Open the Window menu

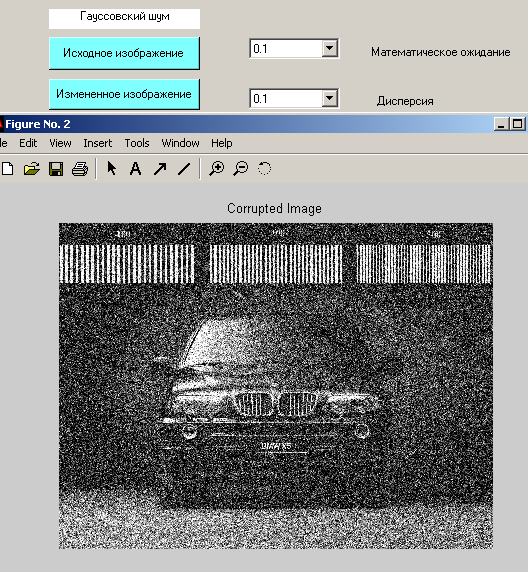point(180,143)
